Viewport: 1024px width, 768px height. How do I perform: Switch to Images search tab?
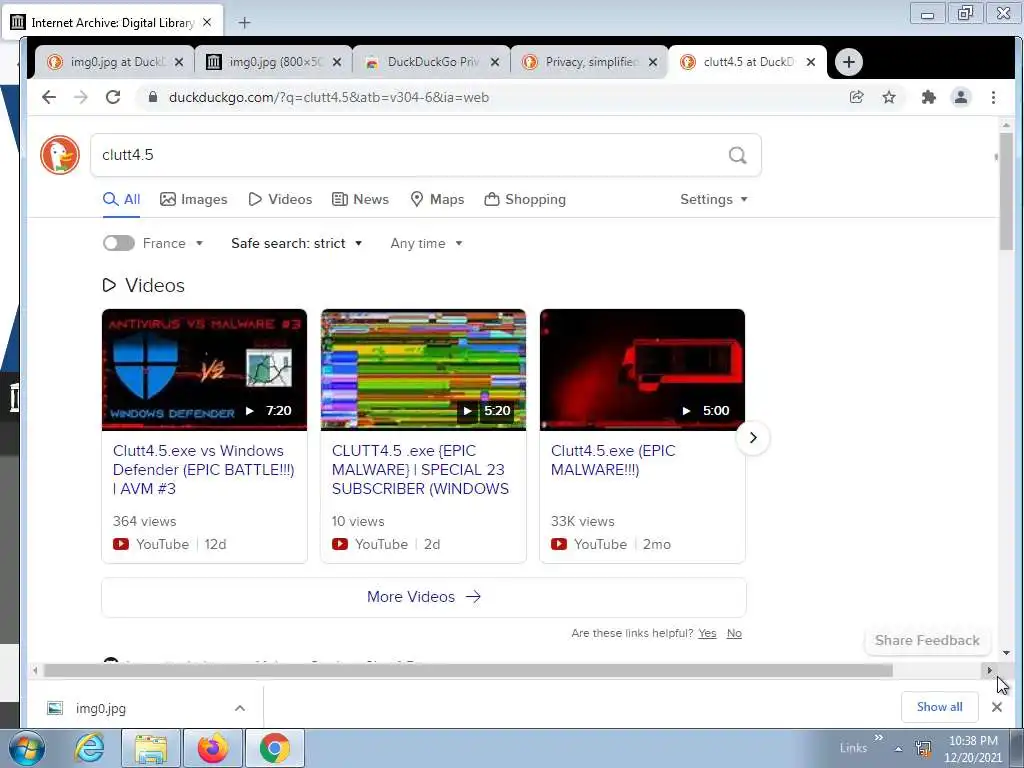pos(194,199)
